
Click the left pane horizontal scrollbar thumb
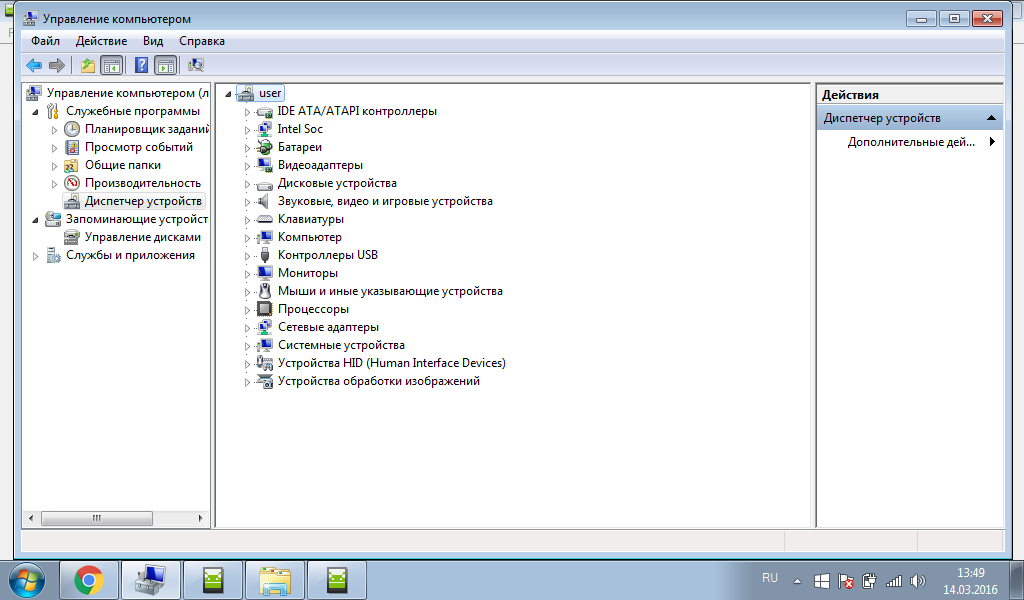click(97, 518)
